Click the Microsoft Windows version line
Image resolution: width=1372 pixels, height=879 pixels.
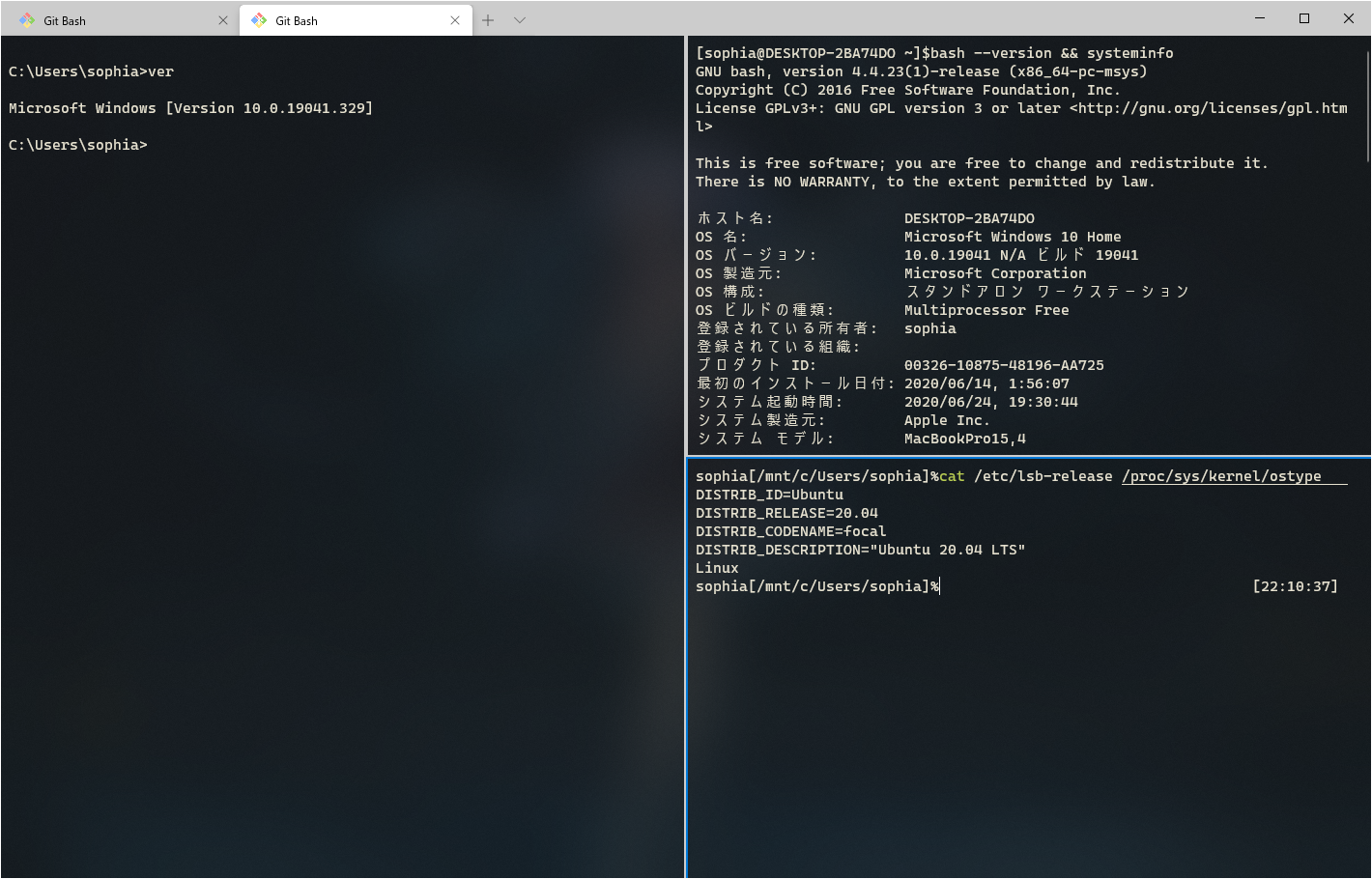190,107
